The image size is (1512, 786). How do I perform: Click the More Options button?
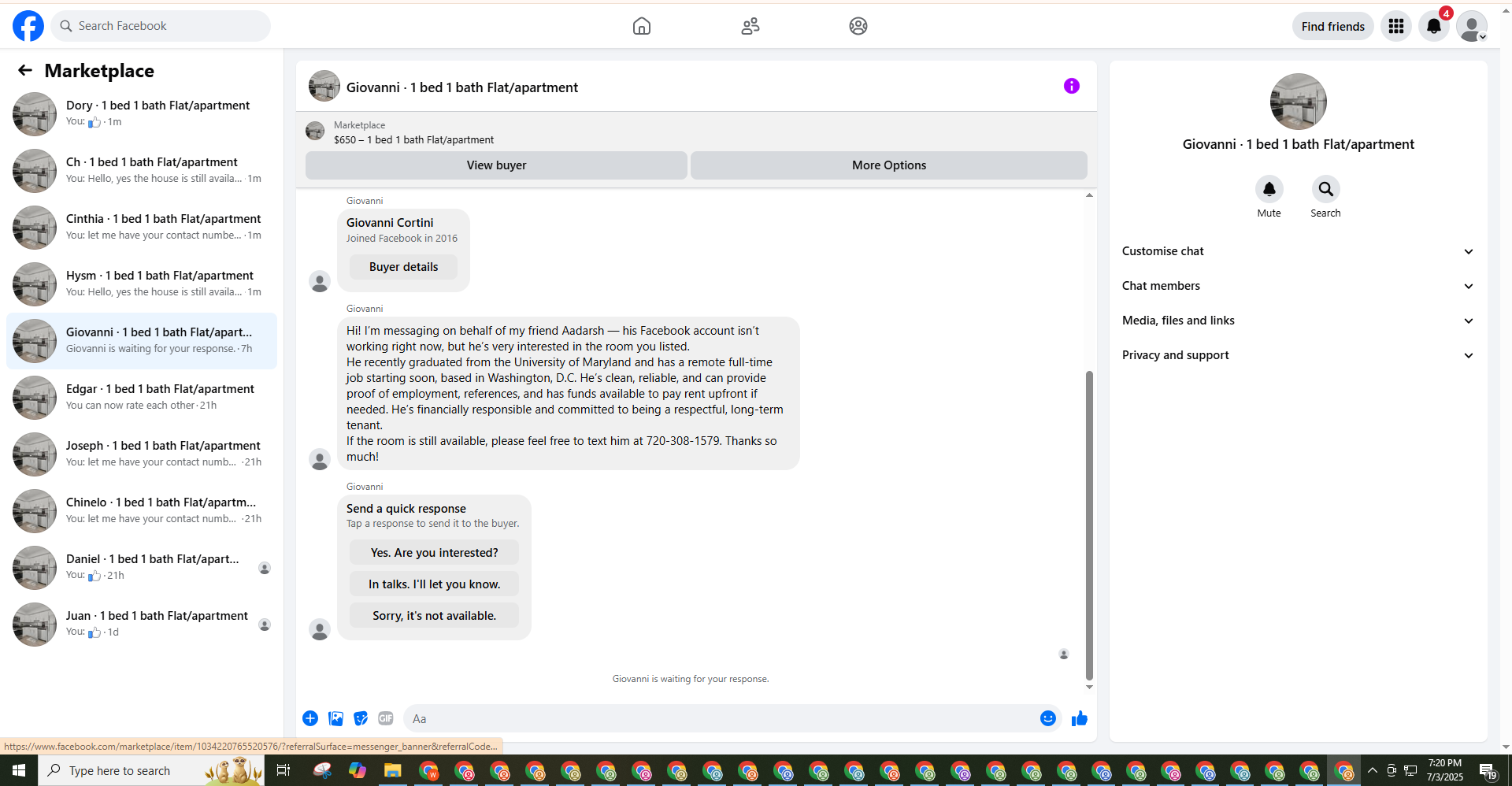[x=889, y=165]
